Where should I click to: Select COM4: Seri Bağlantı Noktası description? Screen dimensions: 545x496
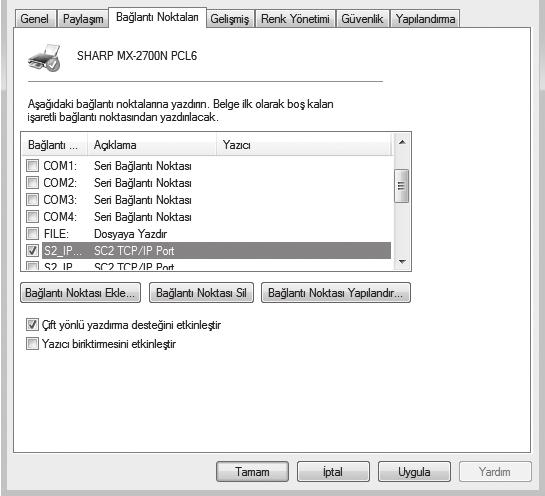[143, 217]
